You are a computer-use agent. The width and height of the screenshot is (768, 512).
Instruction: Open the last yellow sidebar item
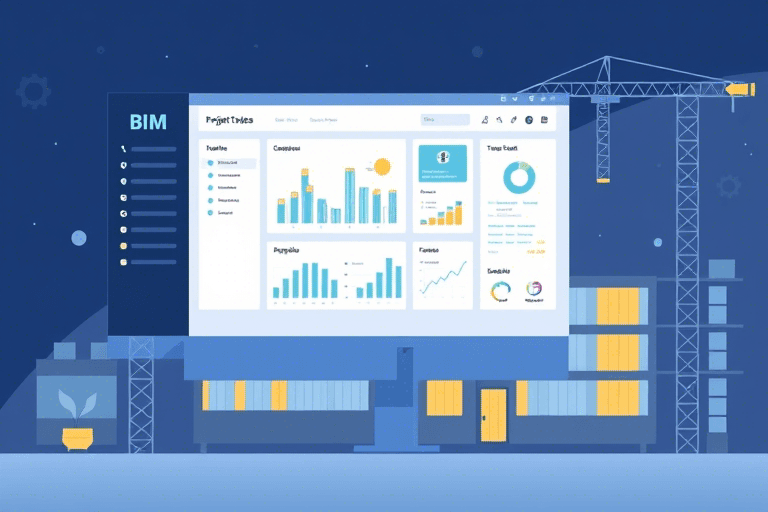(123, 262)
